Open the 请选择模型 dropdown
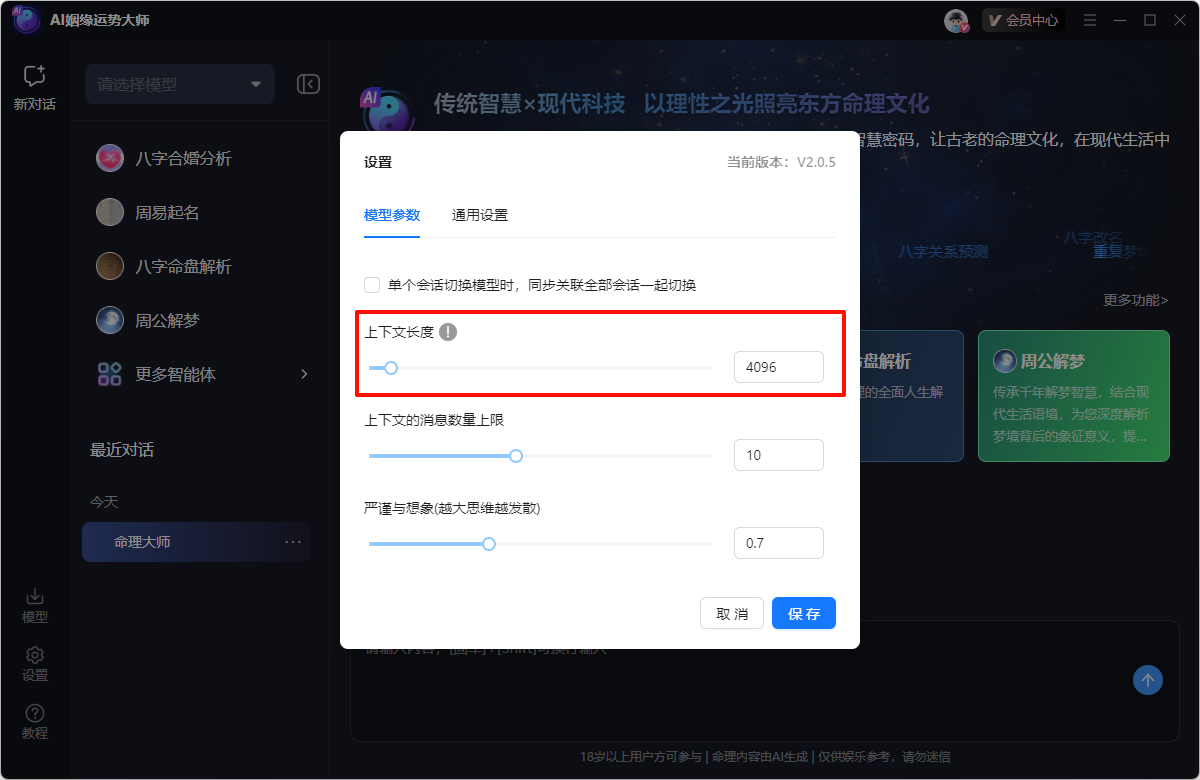The width and height of the screenshot is (1200, 780). (x=179, y=84)
